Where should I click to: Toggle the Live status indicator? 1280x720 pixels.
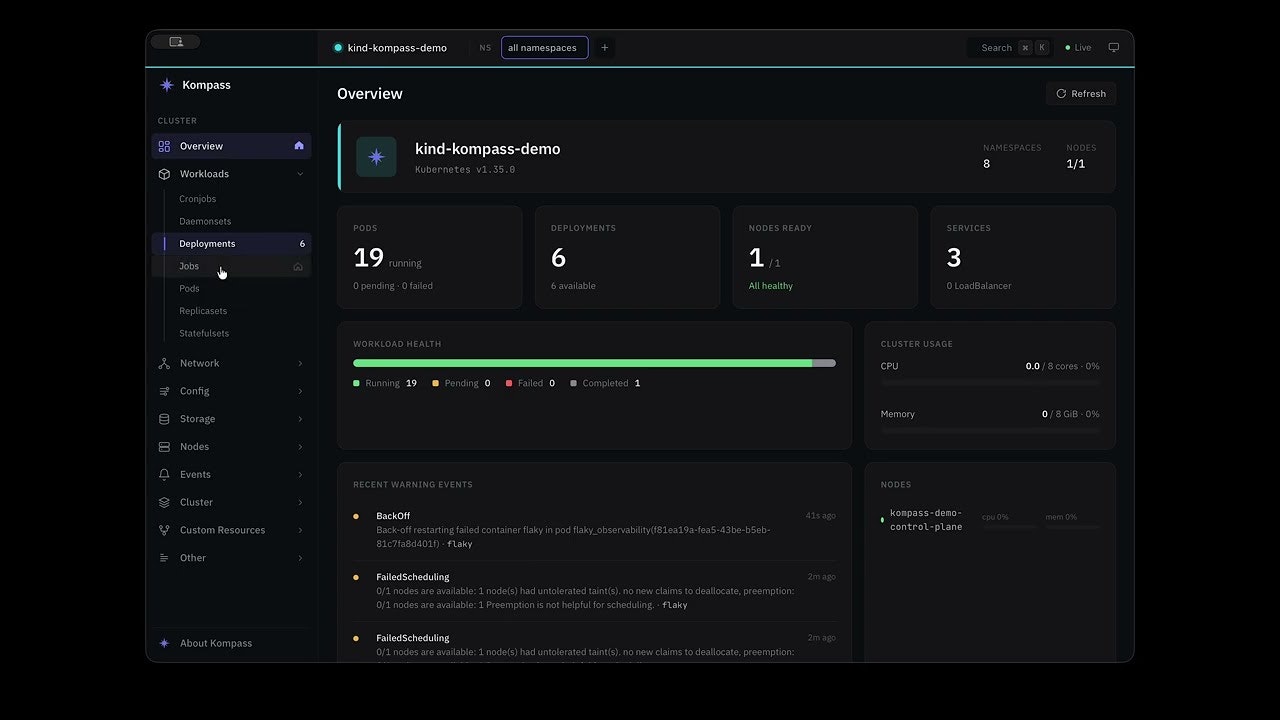click(1079, 47)
